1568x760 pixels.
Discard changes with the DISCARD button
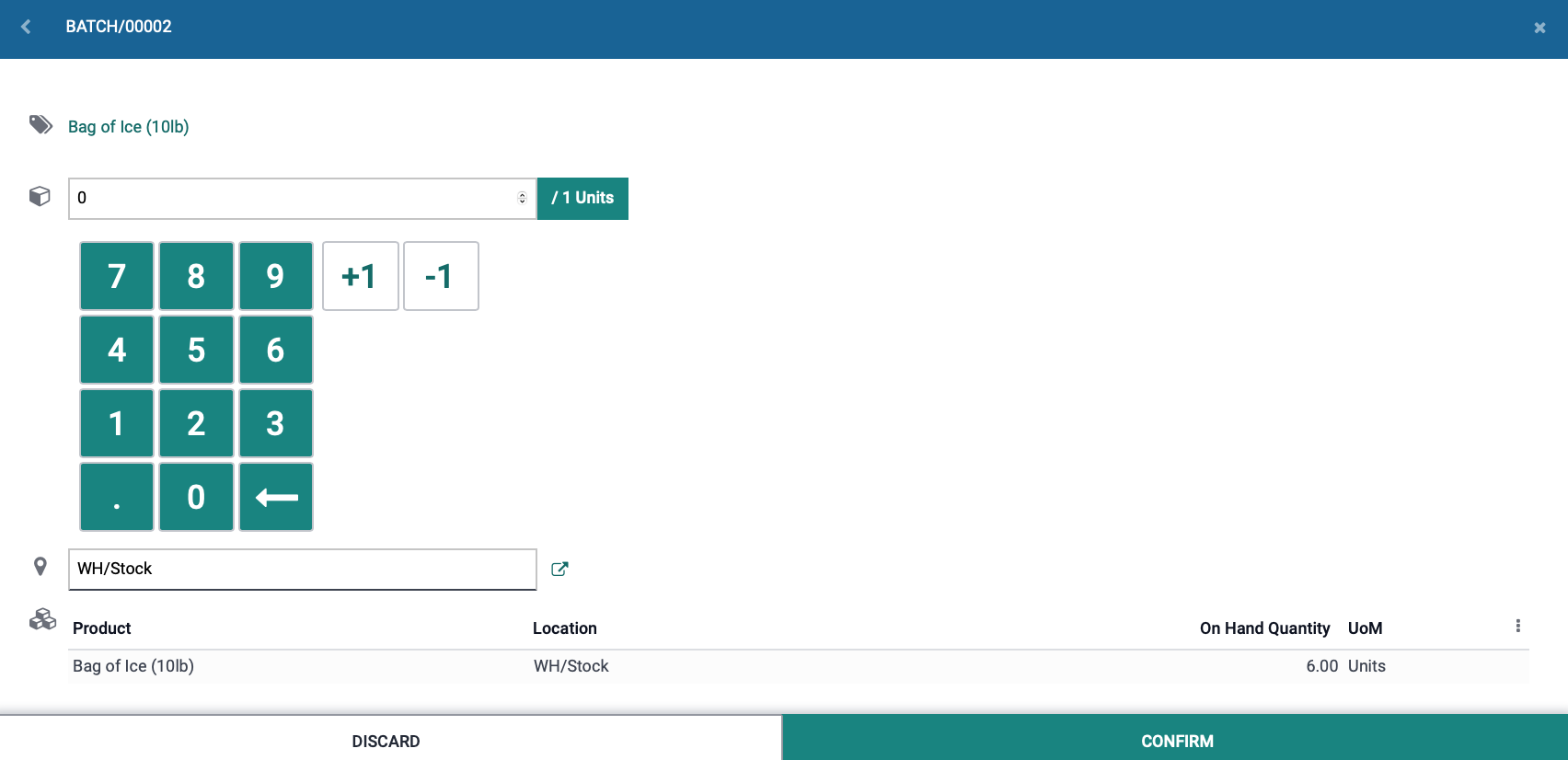(390, 739)
